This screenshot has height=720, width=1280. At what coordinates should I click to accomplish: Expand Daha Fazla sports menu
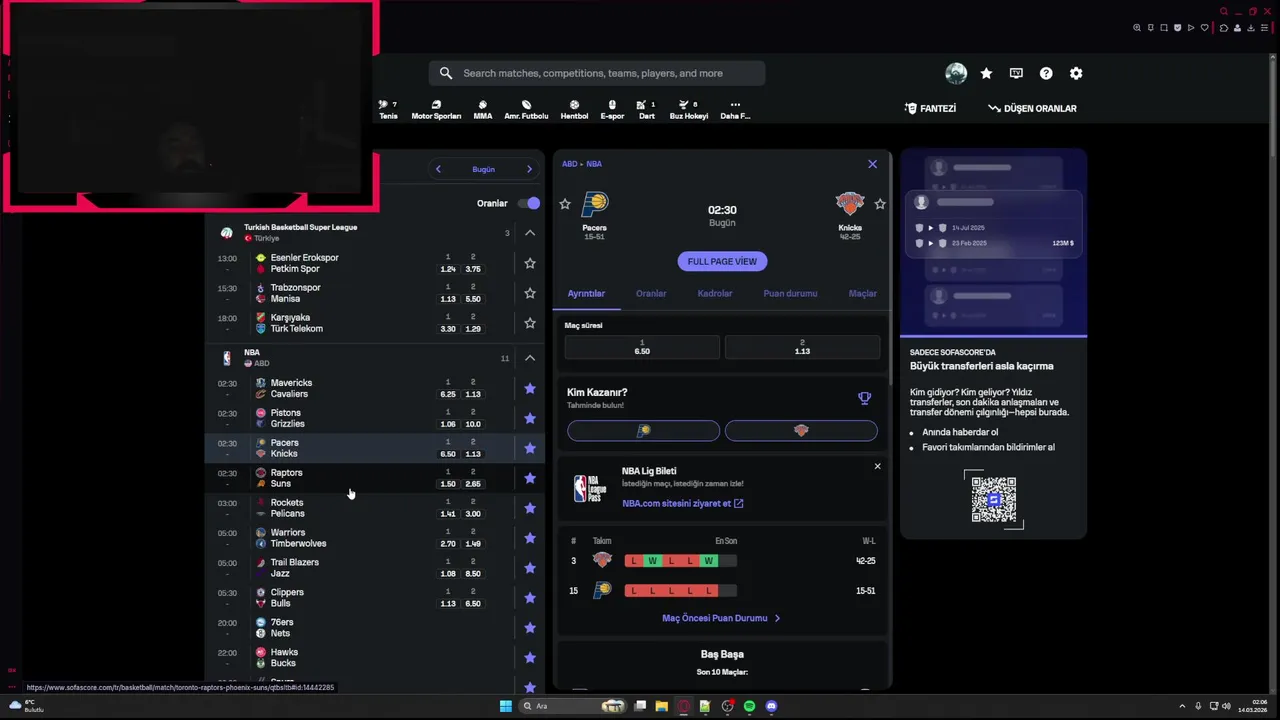point(735,109)
